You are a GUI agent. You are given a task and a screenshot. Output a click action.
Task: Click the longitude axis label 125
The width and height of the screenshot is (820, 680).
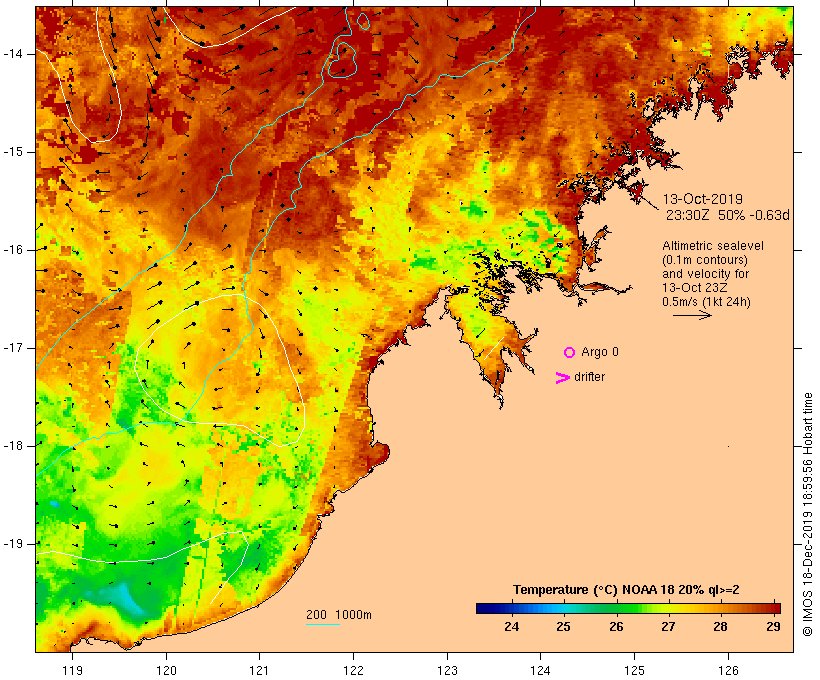pos(634,670)
